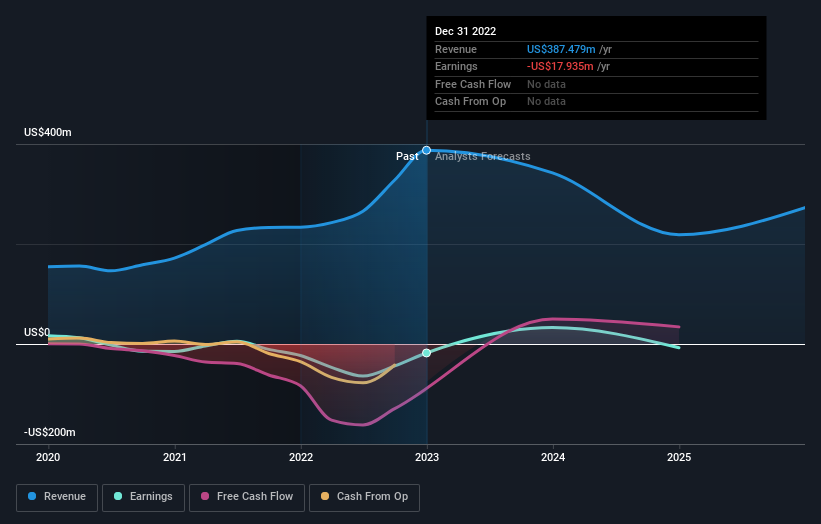Click the Analysts Forecasts label
The width and height of the screenshot is (821, 524).
483,157
